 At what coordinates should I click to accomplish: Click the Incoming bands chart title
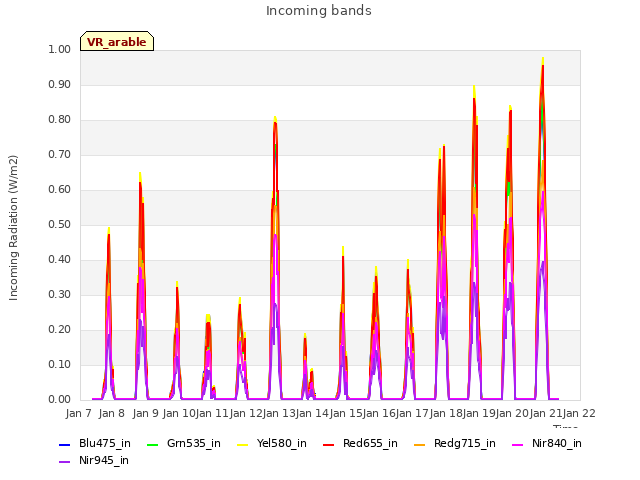click(319, 11)
